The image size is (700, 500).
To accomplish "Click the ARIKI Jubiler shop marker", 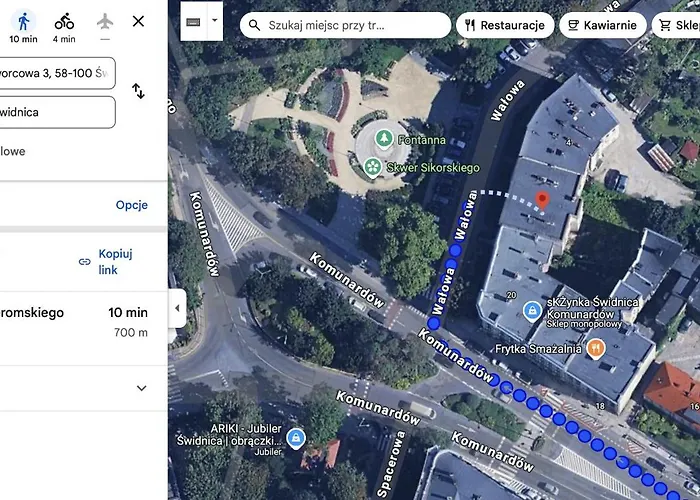I will click(x=295, y=438).
